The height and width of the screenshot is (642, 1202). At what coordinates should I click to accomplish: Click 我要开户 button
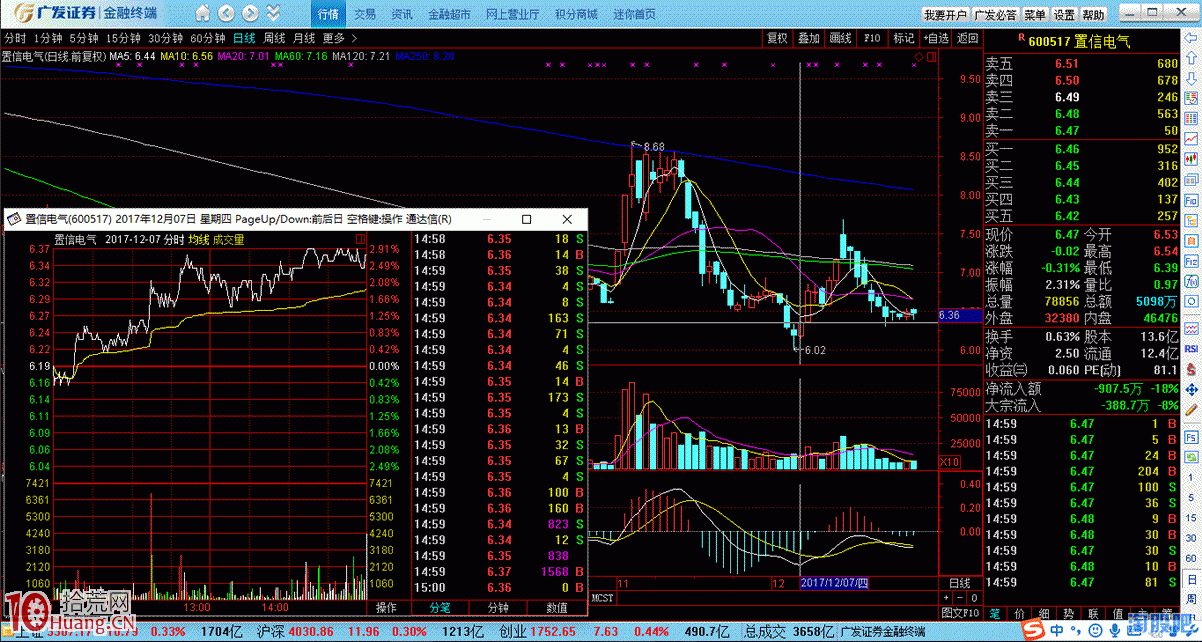(945, 15)
